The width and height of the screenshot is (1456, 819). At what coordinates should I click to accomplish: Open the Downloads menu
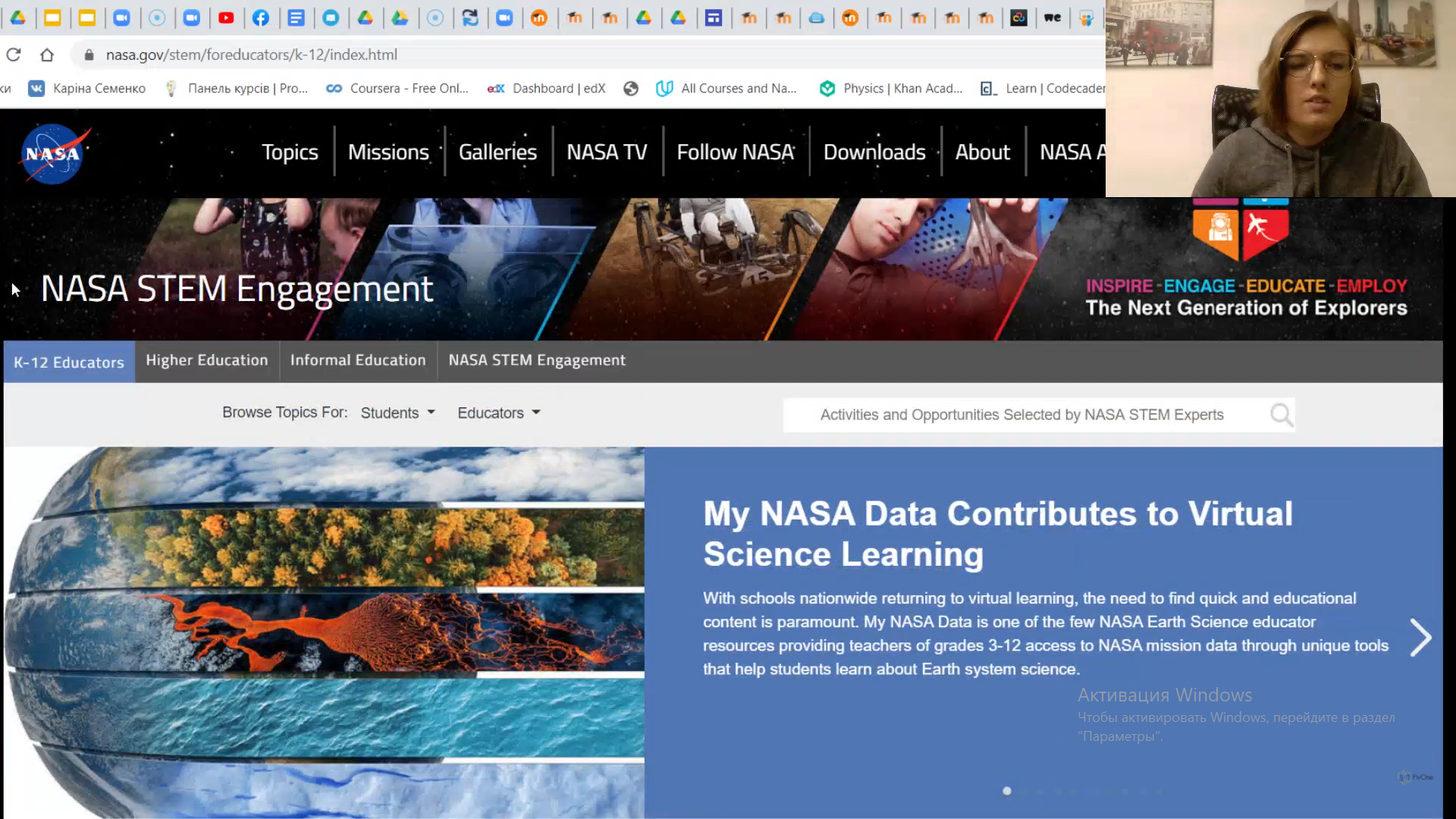tap(874, 152)
